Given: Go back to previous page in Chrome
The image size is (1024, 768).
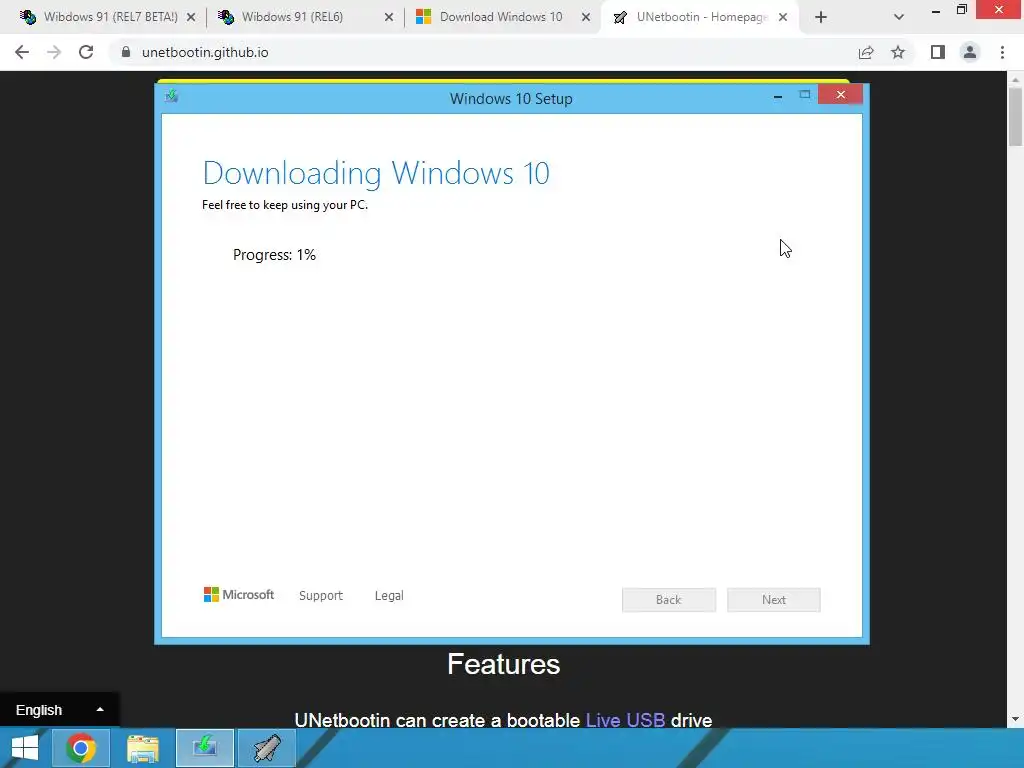Looking at the screenshot, I should [x=22, y=52].
